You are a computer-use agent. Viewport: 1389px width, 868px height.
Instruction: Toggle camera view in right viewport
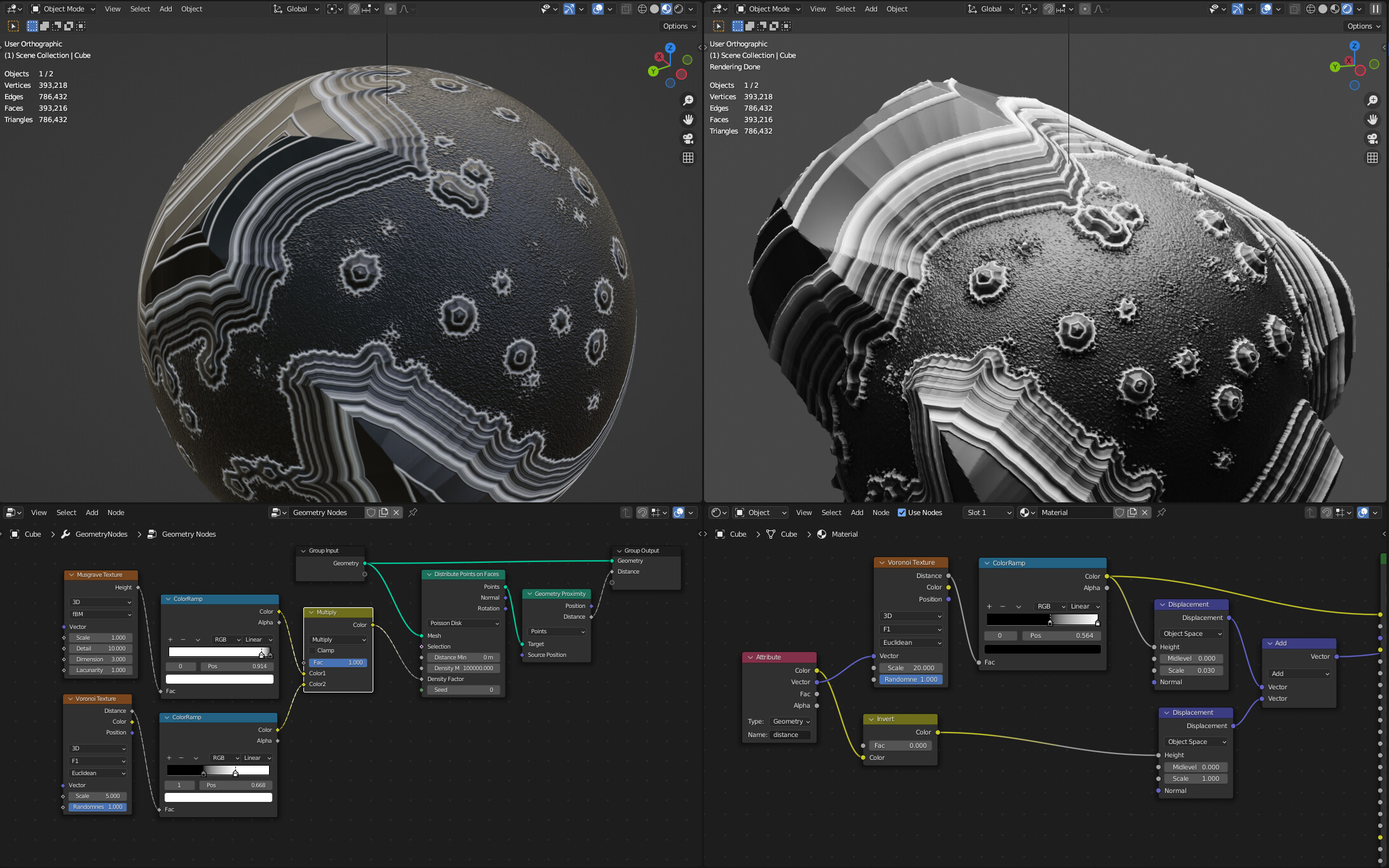click(x=1372, y=139)
